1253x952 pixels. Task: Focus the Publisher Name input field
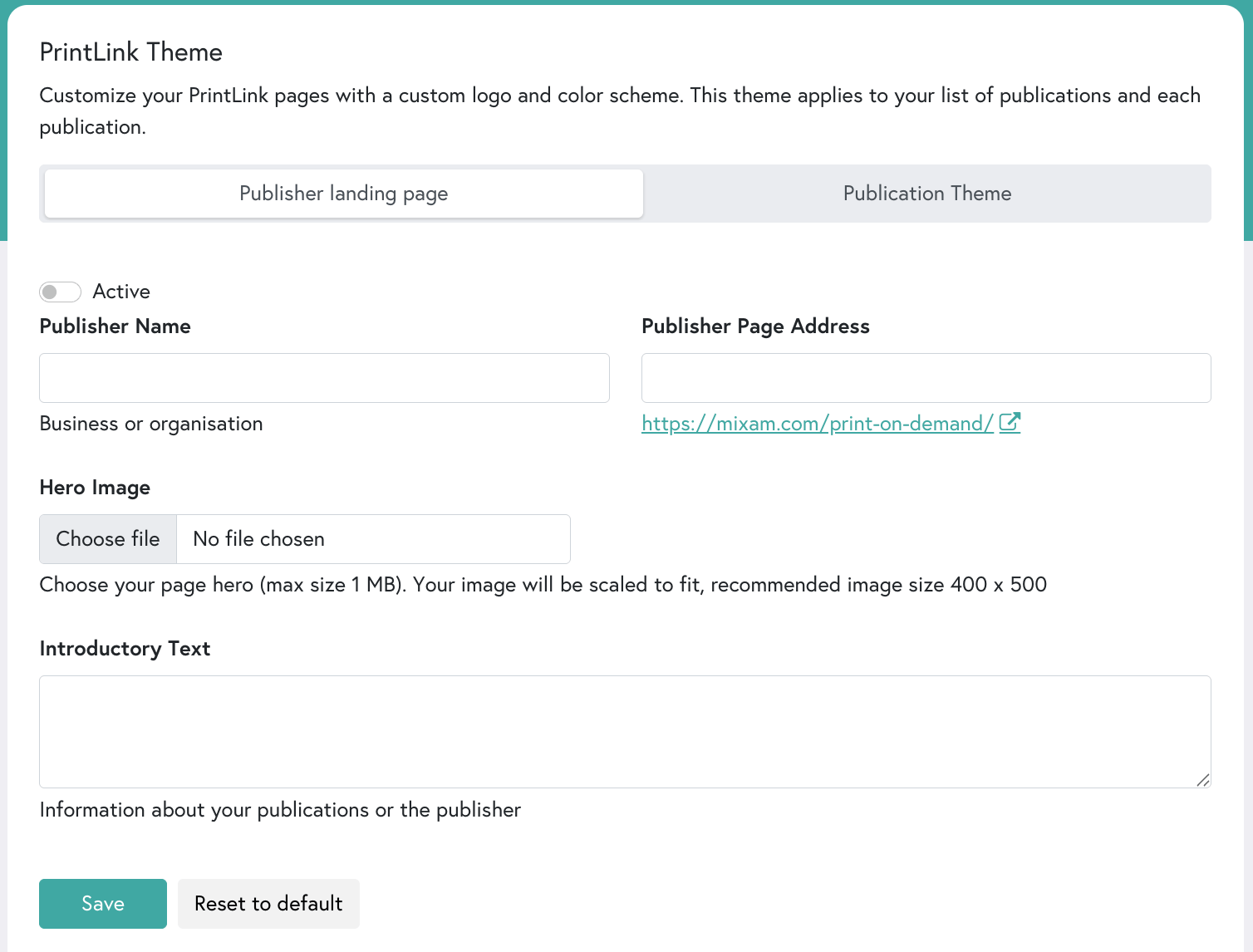point(324,377)
